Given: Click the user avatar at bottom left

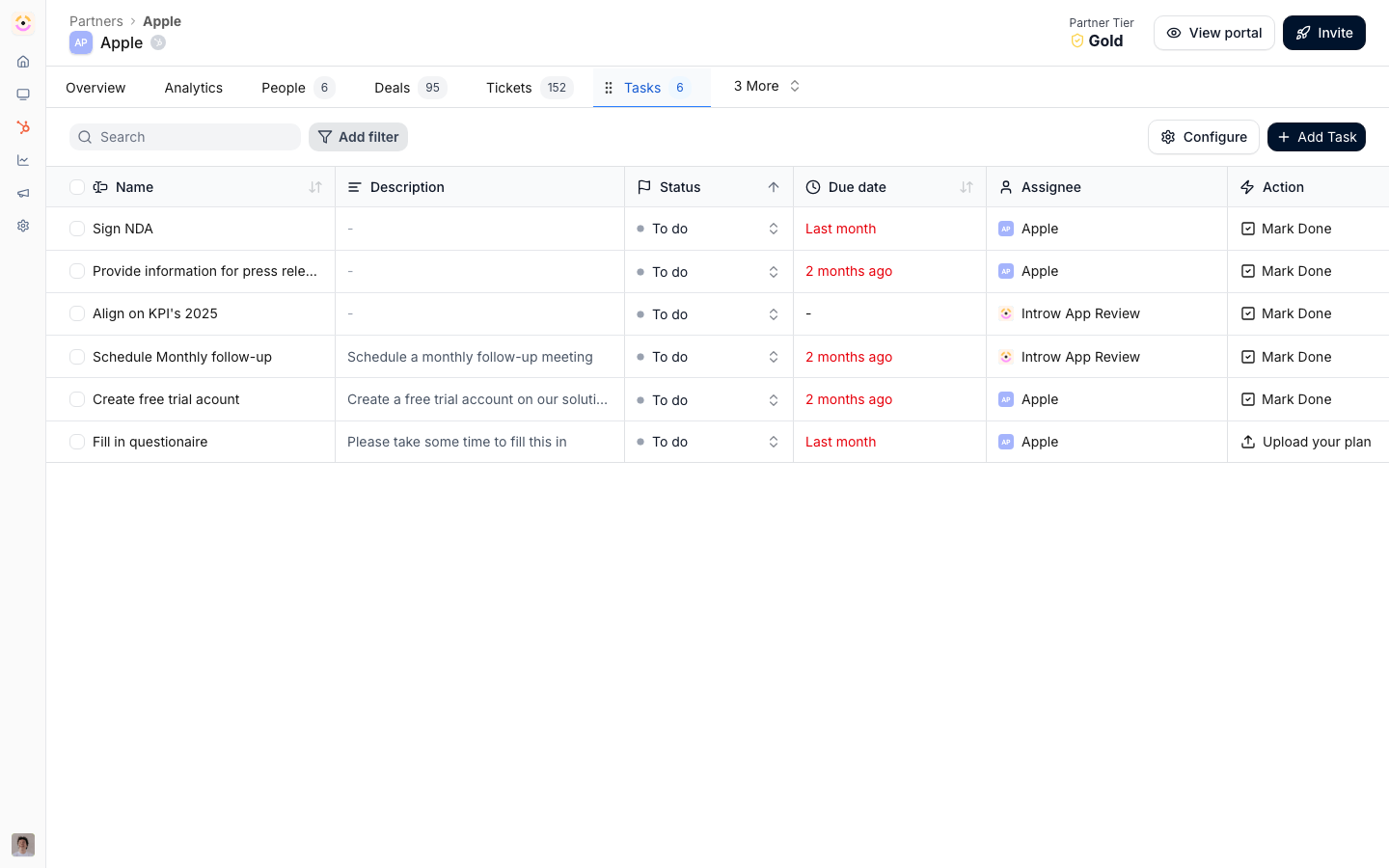Looking at the screenshot, I should (x=23, y=845).
